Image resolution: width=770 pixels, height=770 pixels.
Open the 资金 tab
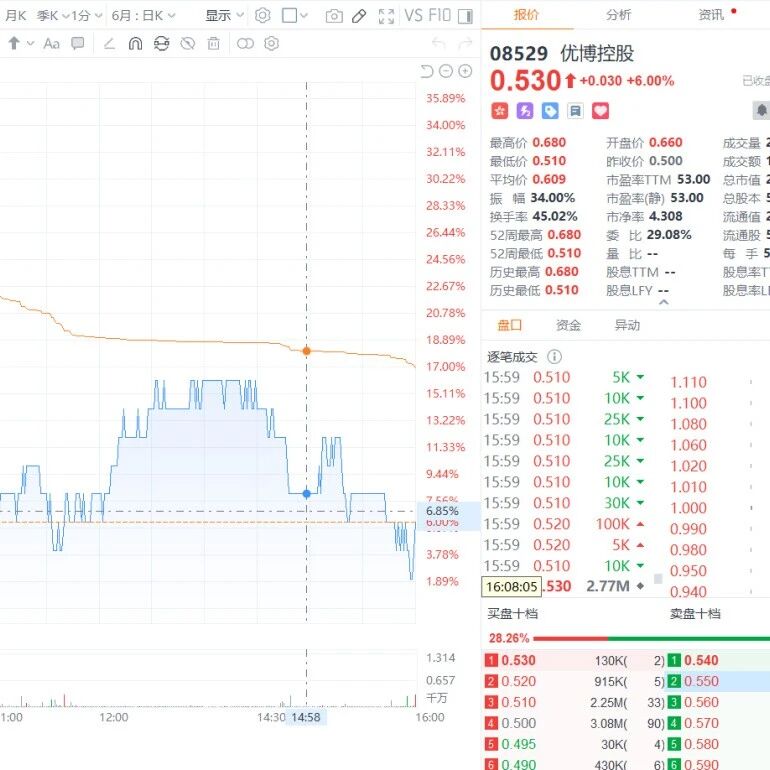(x=568, y=325)
